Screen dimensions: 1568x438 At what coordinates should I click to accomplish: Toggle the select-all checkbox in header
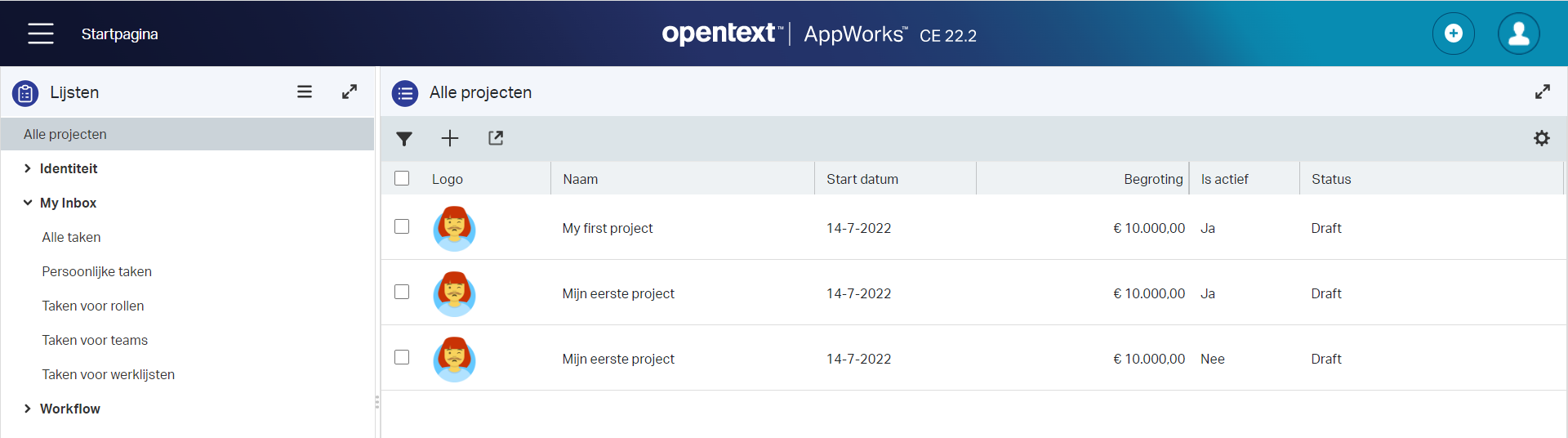pyautogui.click(x=402, y=178)
